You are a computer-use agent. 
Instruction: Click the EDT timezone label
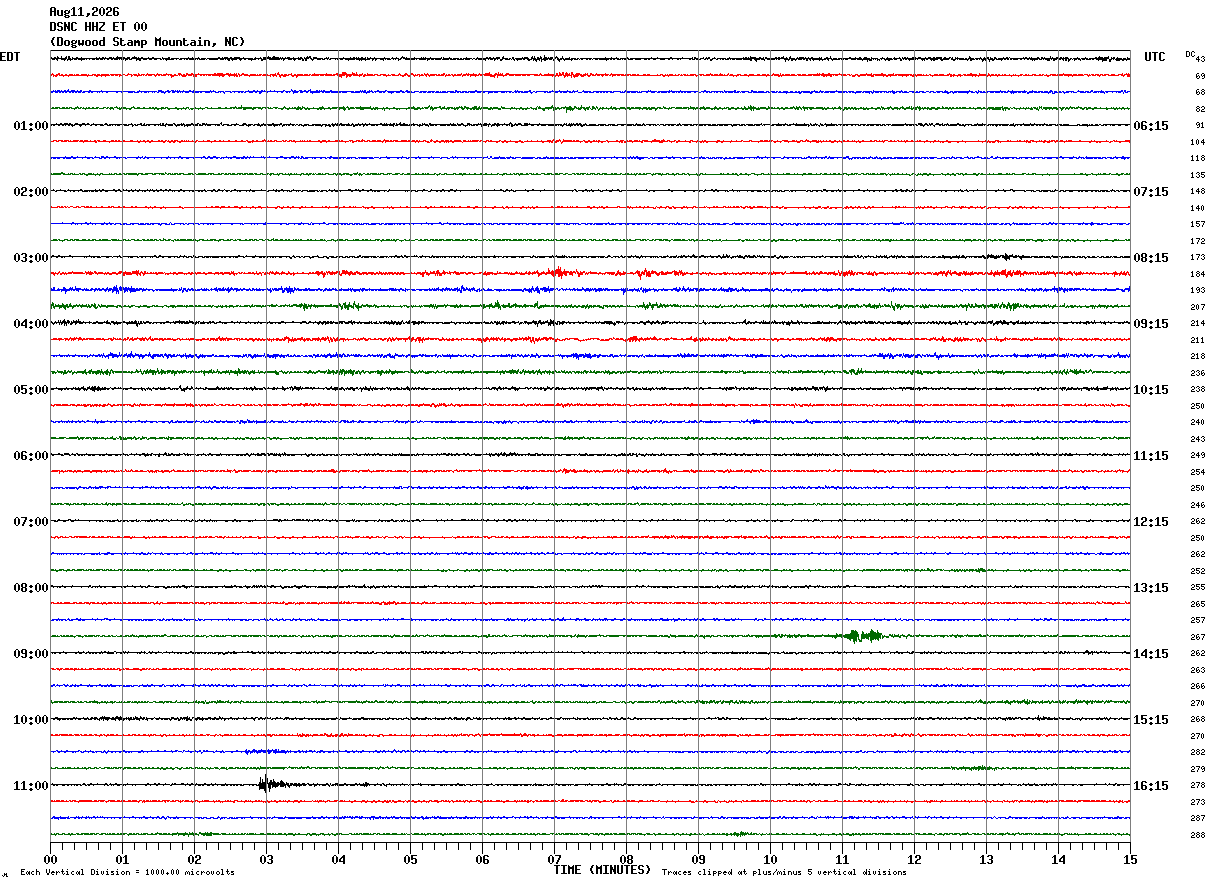click(x=9, y=57)
